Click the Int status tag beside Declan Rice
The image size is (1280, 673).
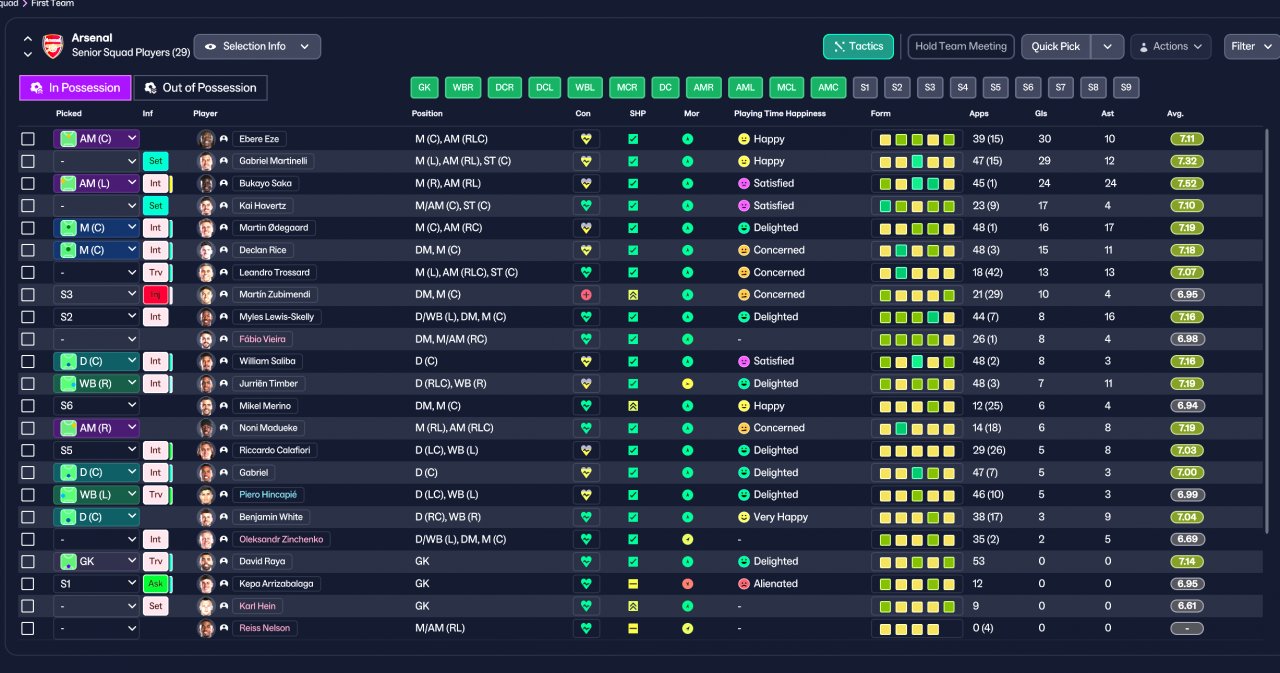(x=156, y=250)
